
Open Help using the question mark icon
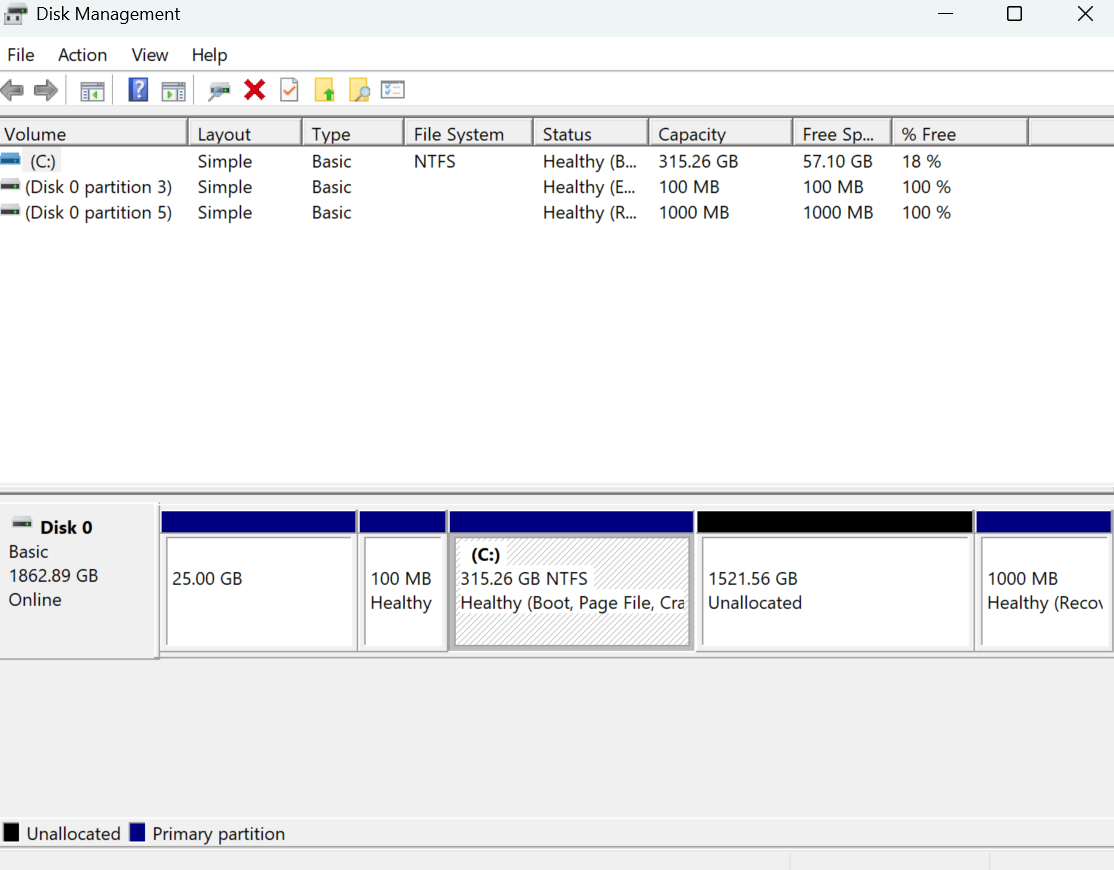click(x=137, y=90)
